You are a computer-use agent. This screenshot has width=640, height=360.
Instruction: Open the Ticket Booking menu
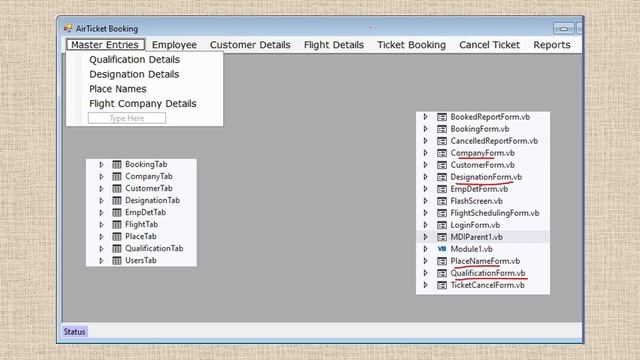411,45
